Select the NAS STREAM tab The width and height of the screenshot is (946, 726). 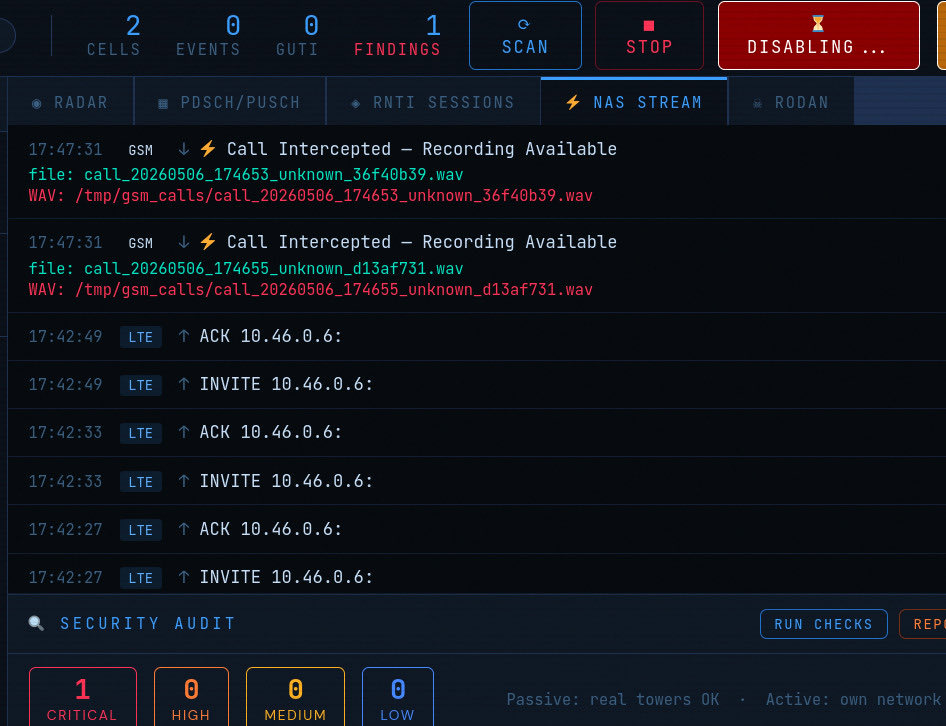coord(634,102)
